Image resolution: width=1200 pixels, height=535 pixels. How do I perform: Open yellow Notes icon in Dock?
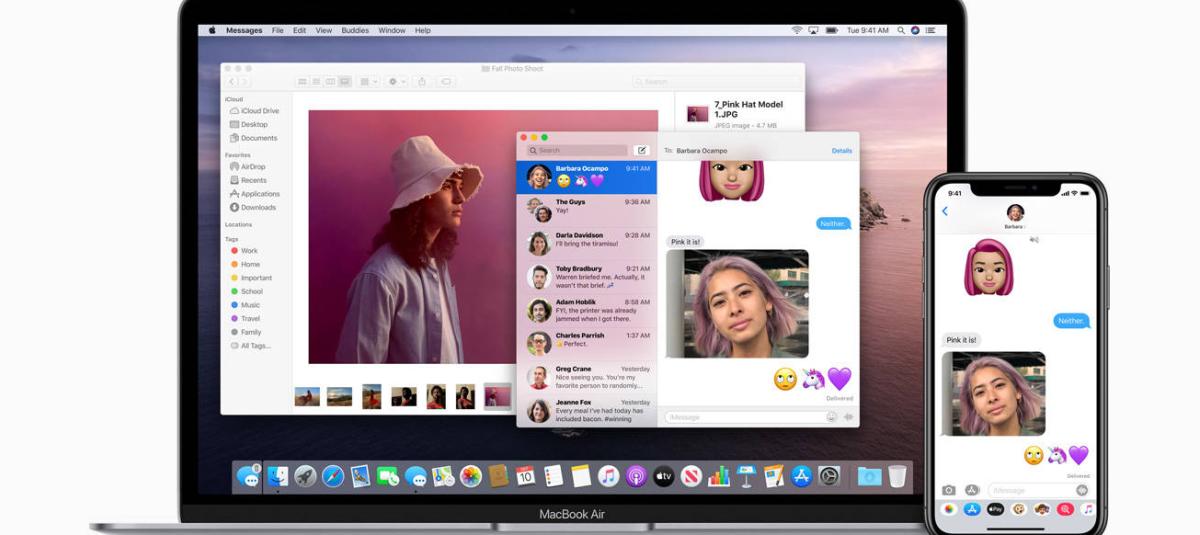pyautogui.click(x=580, y=476)
